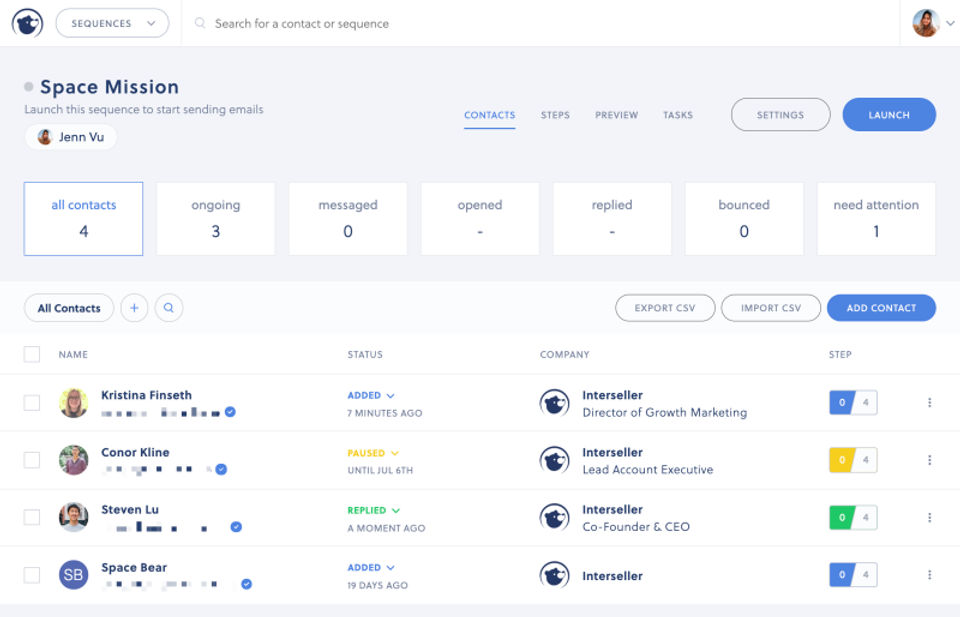Open Kristina Finseth's contact name
The width and height of the screenshot is (960, 617).
pos(146,395)
